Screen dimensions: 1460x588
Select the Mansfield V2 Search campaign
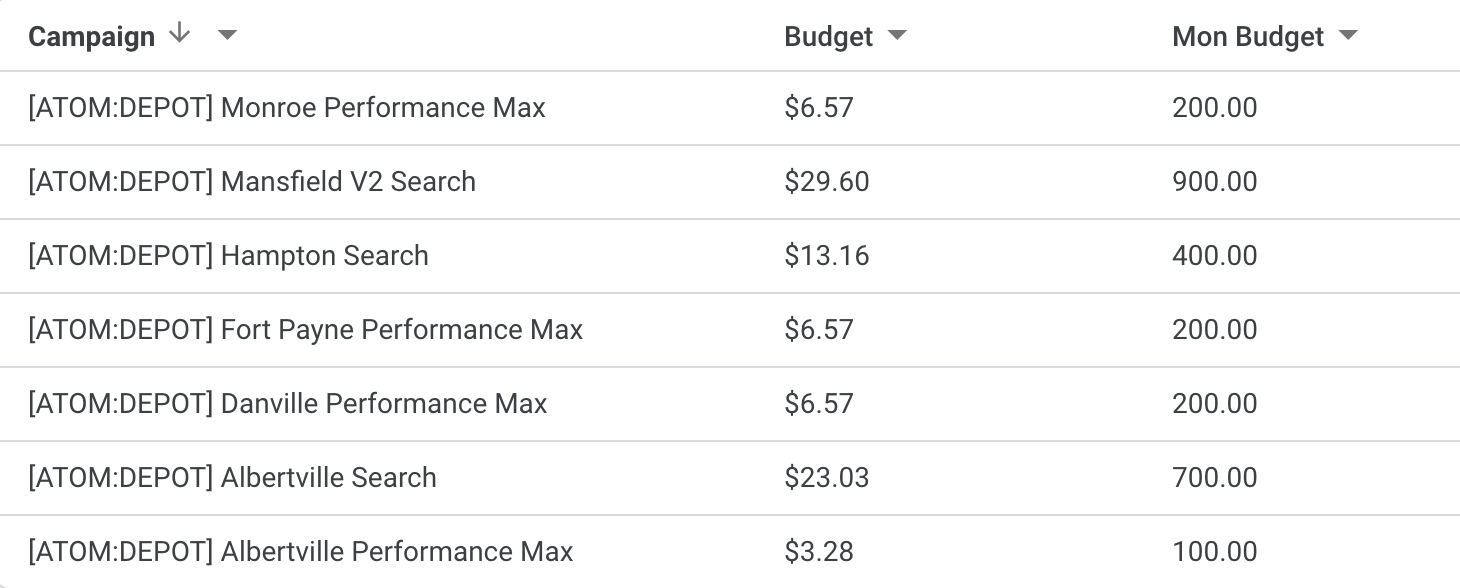click(252, 182)
